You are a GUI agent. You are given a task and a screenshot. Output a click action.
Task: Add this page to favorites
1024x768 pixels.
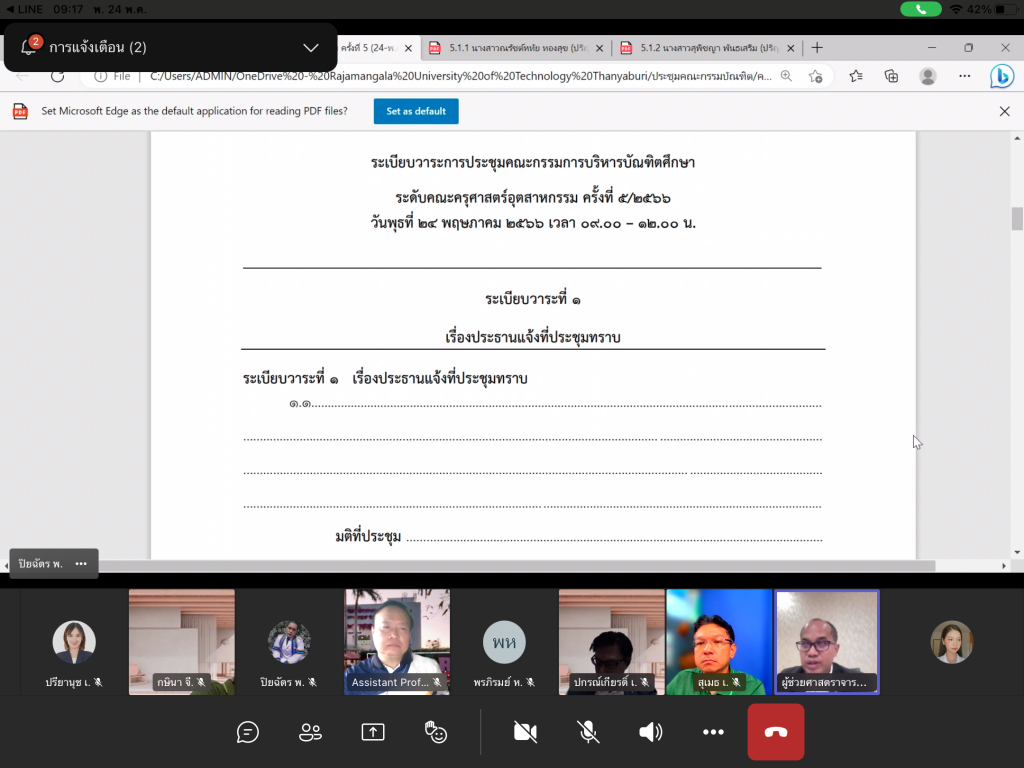pyautogui.click(x=815, y=76)
